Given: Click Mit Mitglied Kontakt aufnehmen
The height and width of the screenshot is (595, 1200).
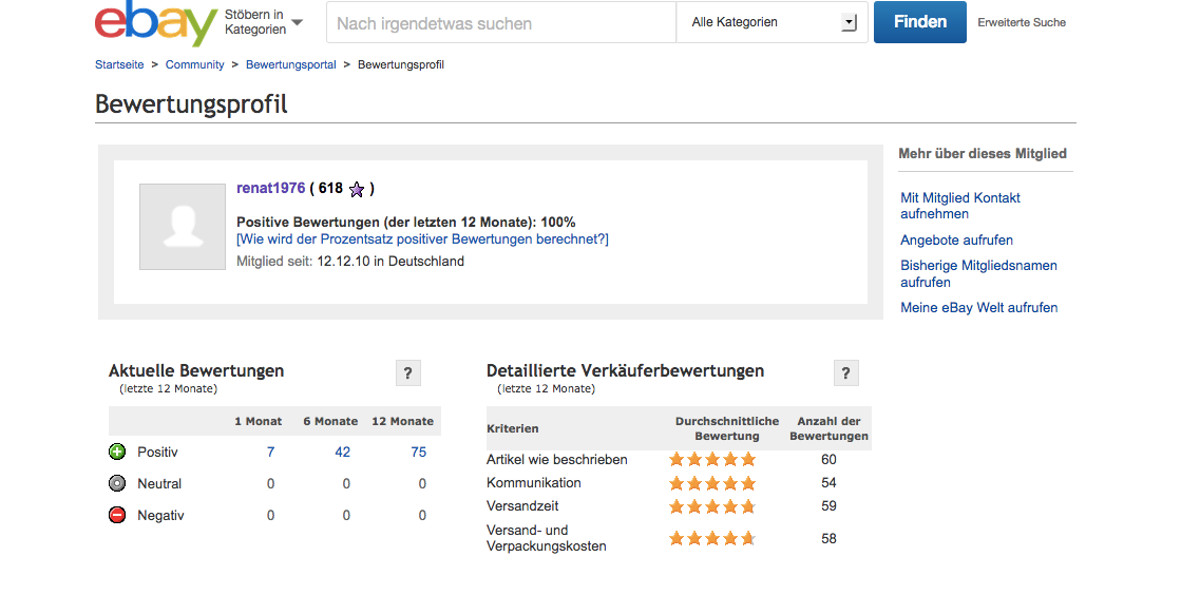Looking at the screenshot, I should click(960, 206).
